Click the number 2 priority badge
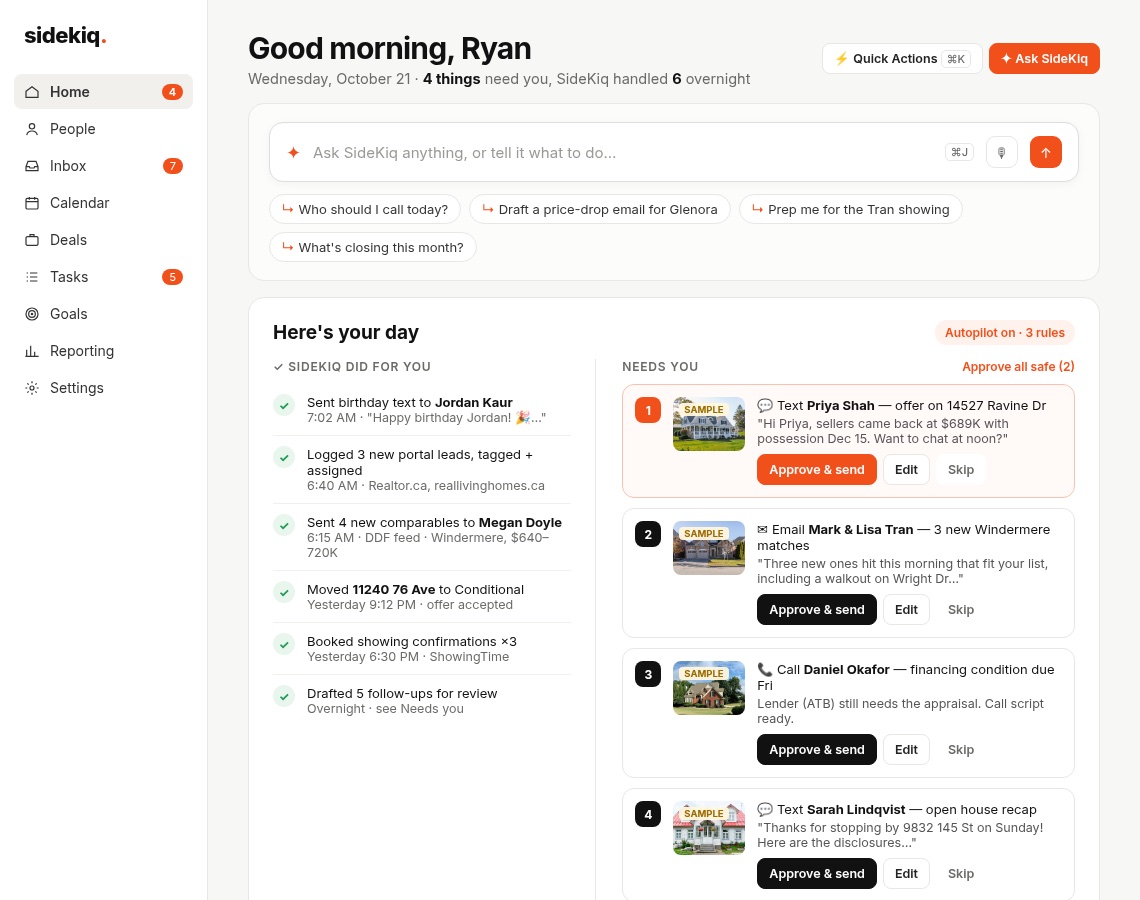 648,534
